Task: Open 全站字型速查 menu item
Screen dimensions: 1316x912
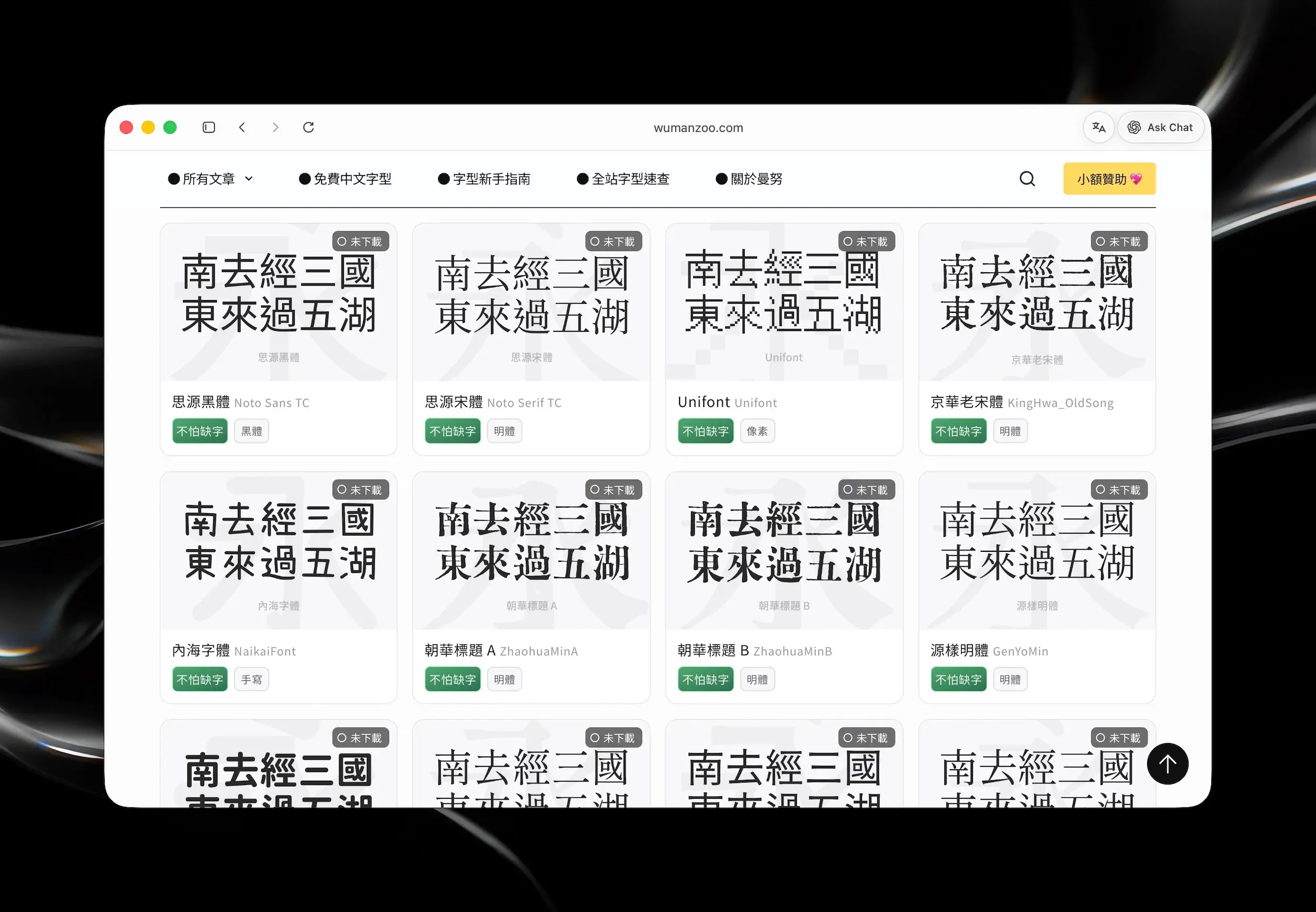Action: pos(623,179)
